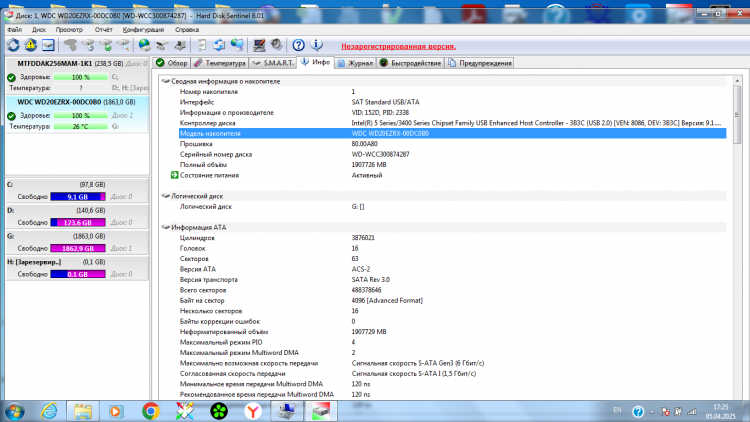This screenshot has width=750, height=422.
Task: Collapse the Логический диск section
Action: tap(165, 196)
